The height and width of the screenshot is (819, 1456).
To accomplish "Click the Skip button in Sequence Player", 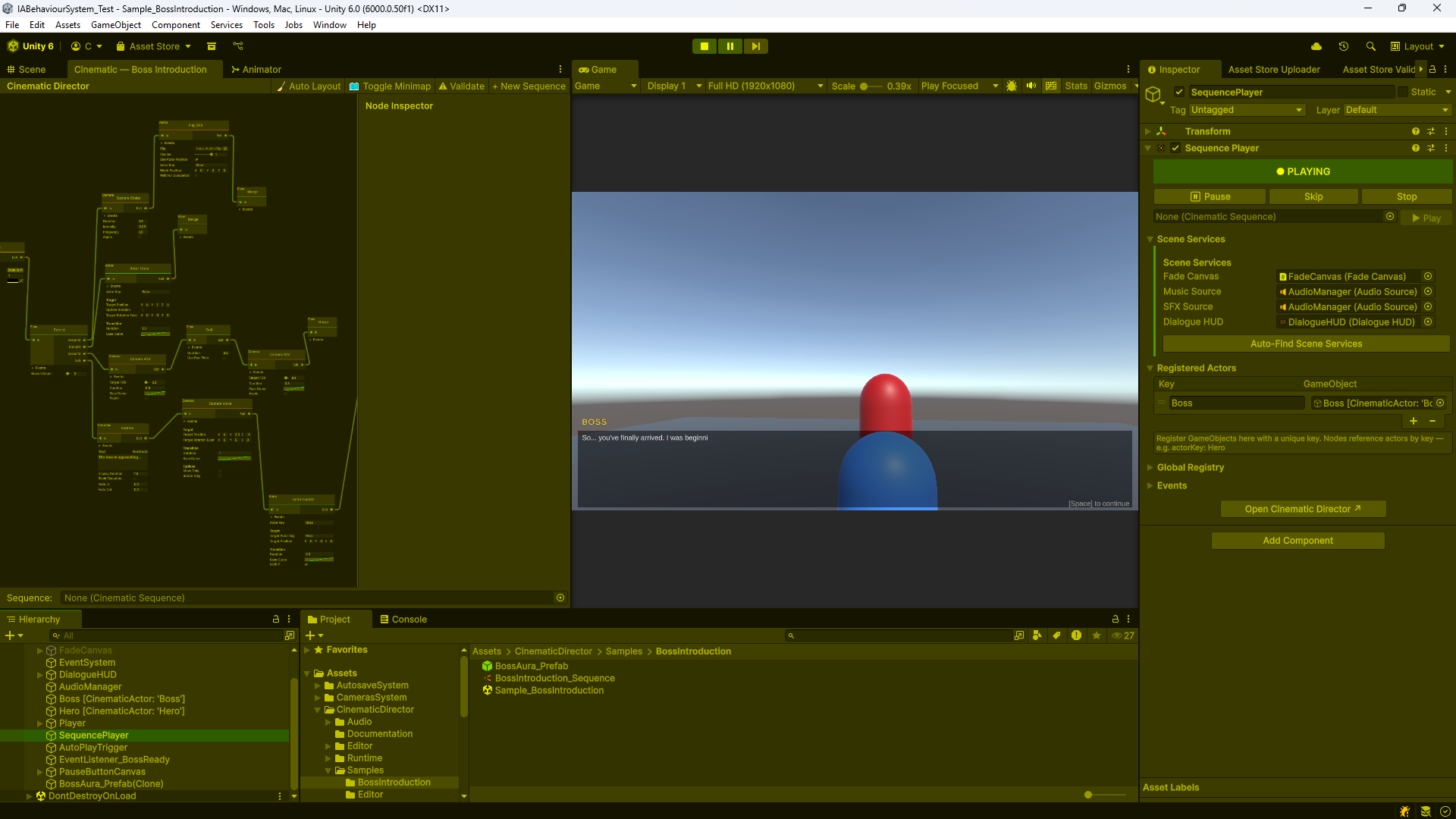I will click(x=1313, y=196).
